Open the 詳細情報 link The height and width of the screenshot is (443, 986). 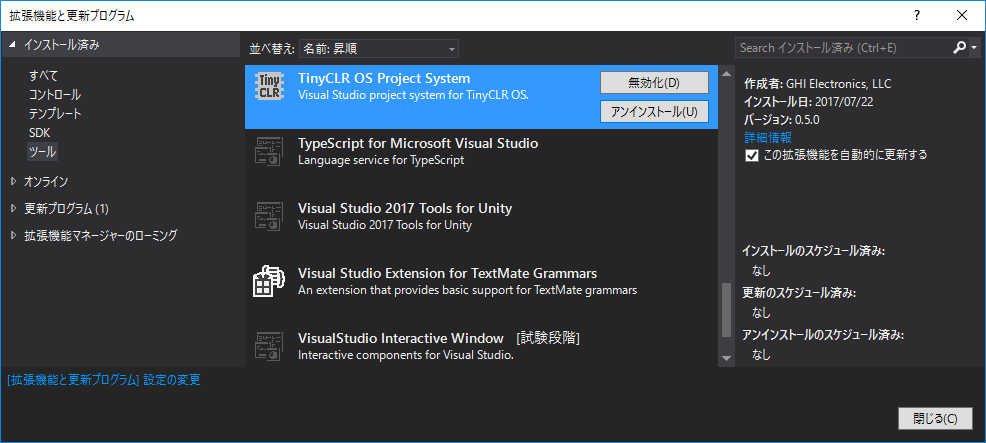(767, 137)
